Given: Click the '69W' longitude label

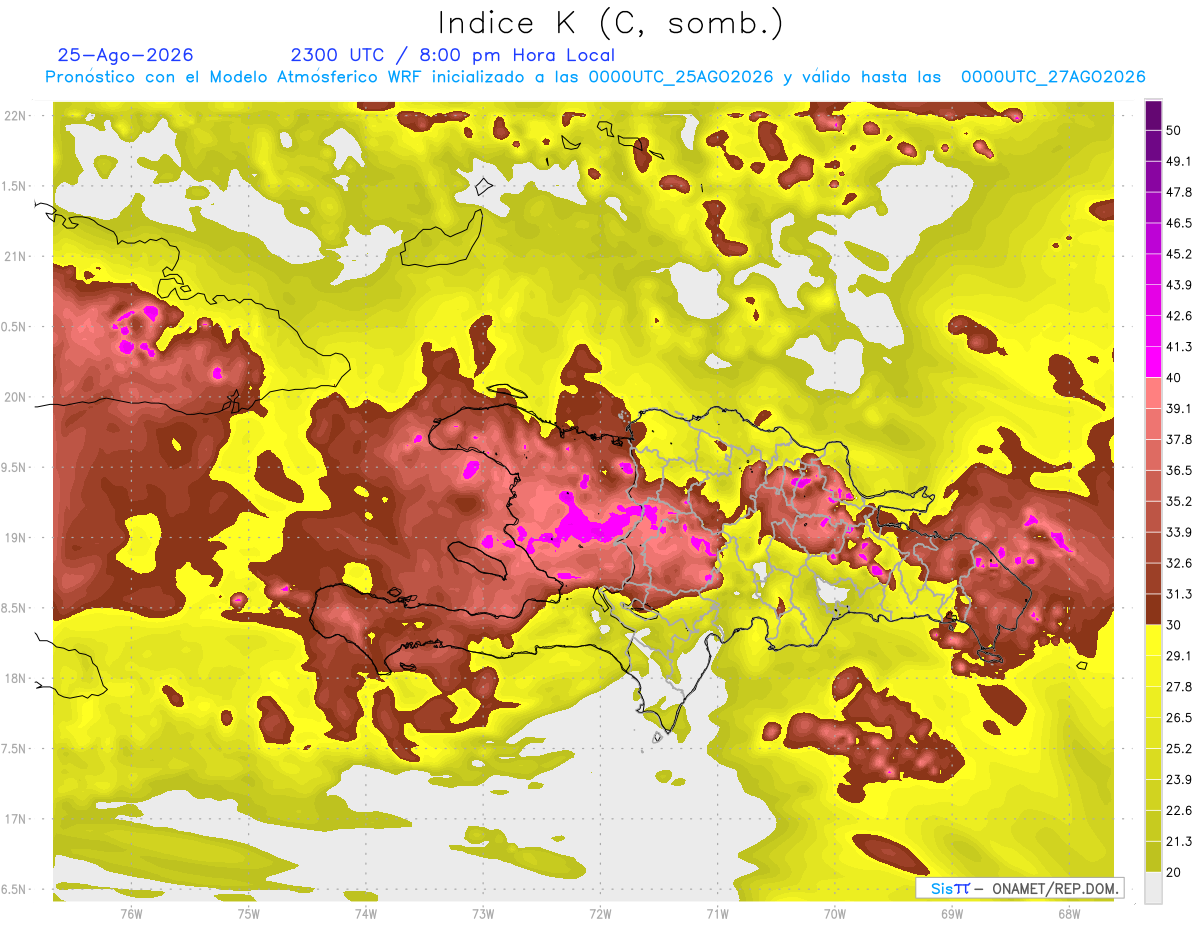Looking at the screenshot, I should 952,913.
